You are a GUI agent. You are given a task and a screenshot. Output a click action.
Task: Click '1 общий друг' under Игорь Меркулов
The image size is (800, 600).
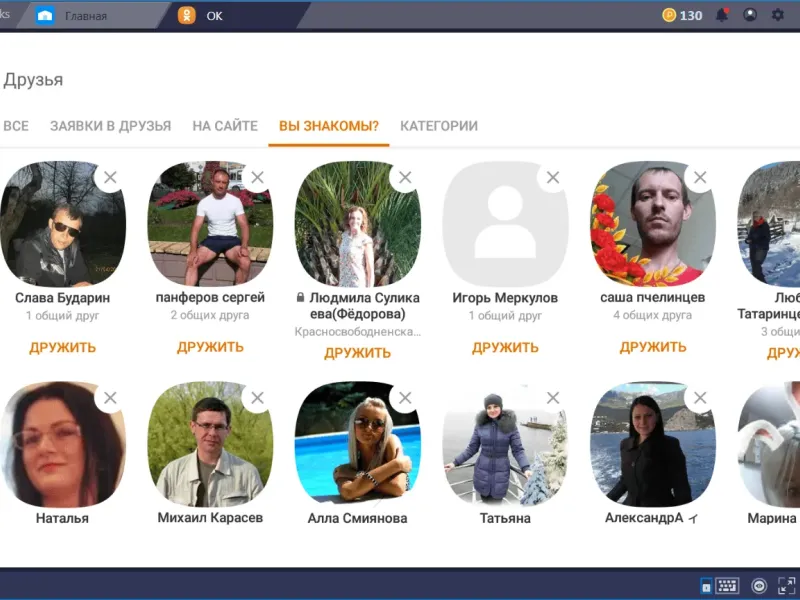[x=505, y=316]
